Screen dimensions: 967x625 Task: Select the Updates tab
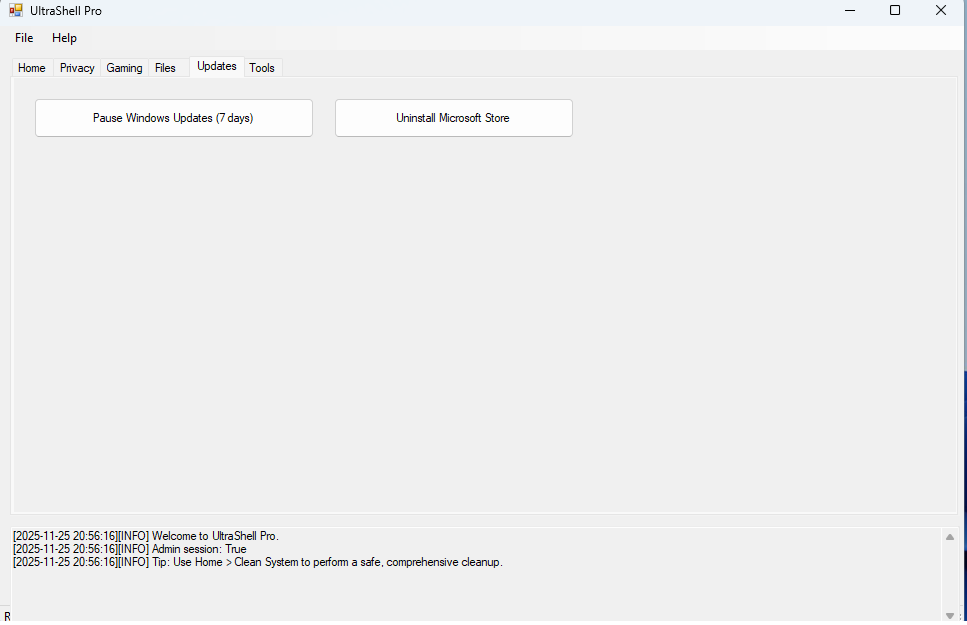(216, 66)
